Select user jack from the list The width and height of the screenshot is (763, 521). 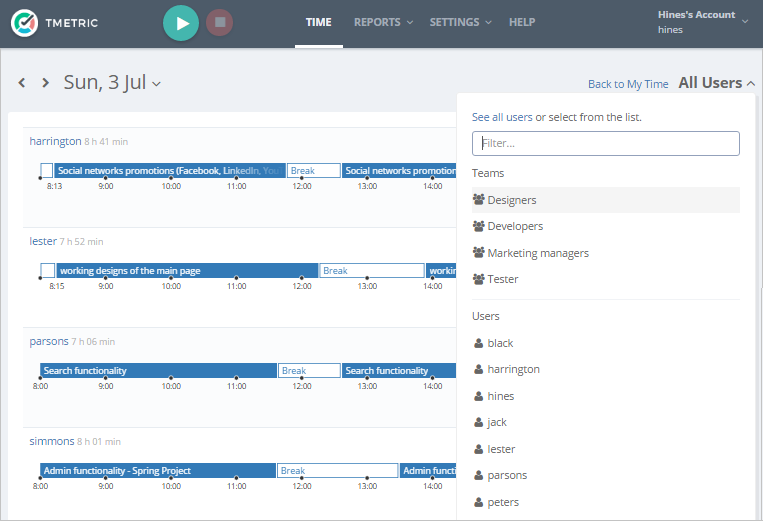click(x=606, y=422)
